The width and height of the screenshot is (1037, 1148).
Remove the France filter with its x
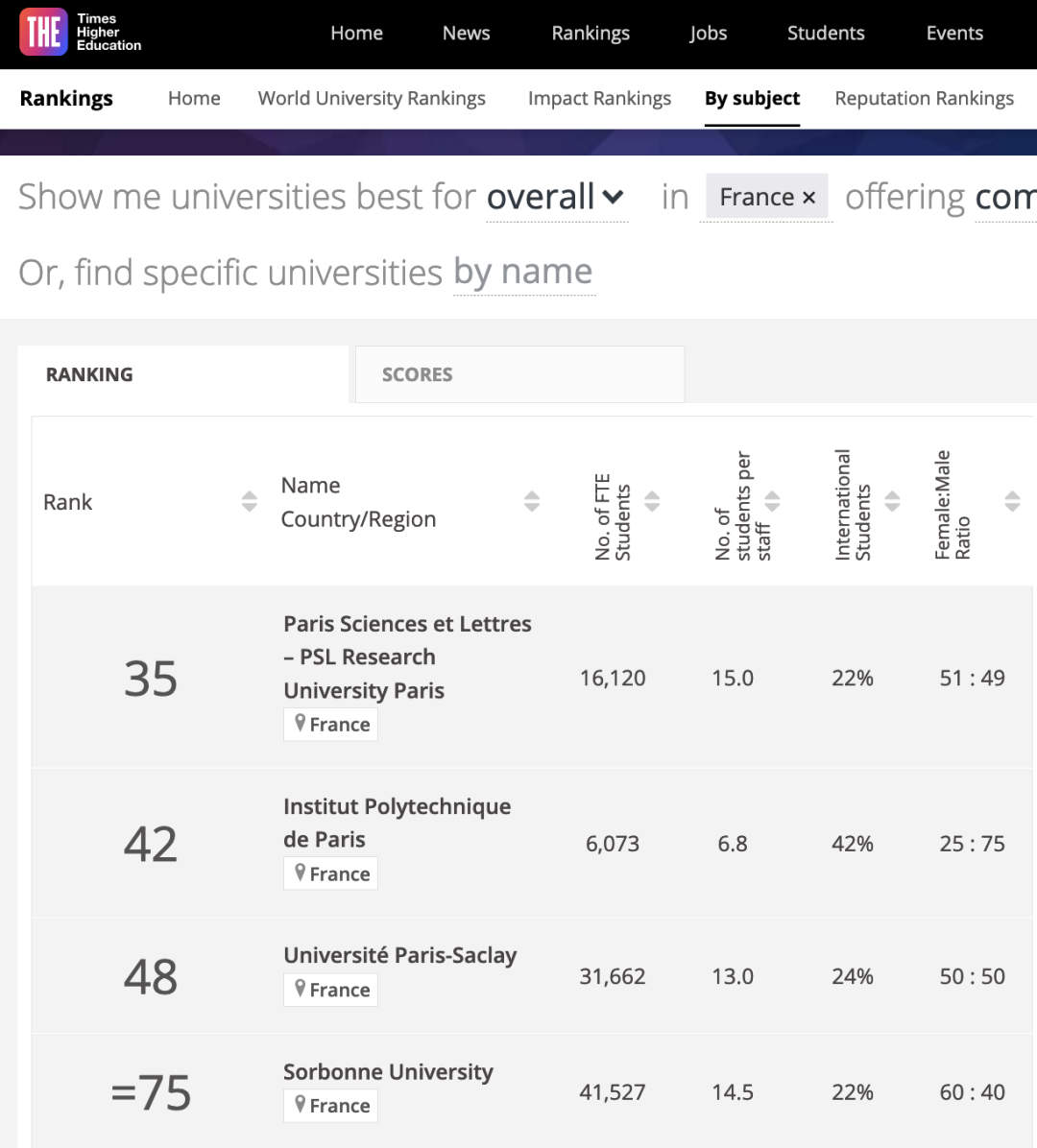(x=808, y=198)
